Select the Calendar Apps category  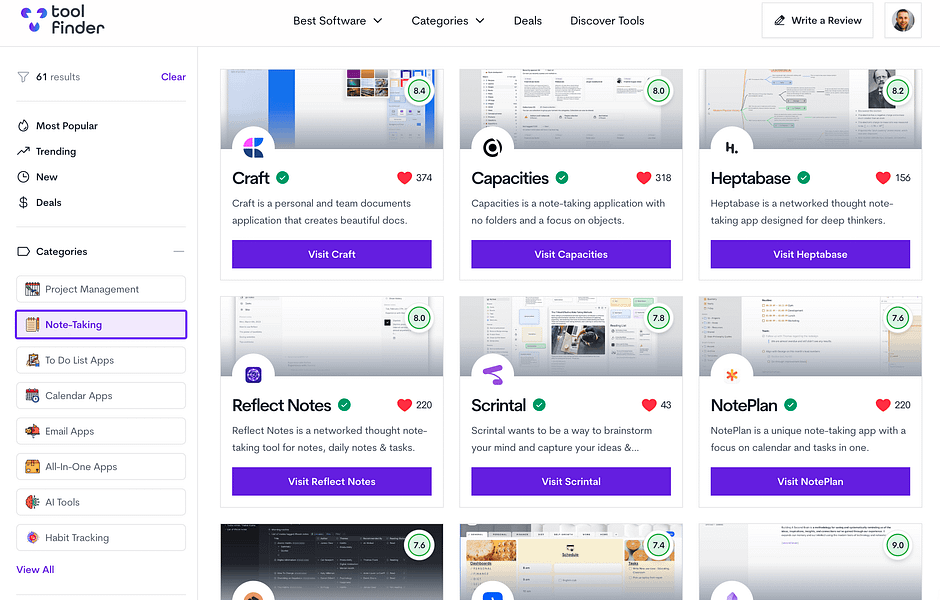(101, 396)
